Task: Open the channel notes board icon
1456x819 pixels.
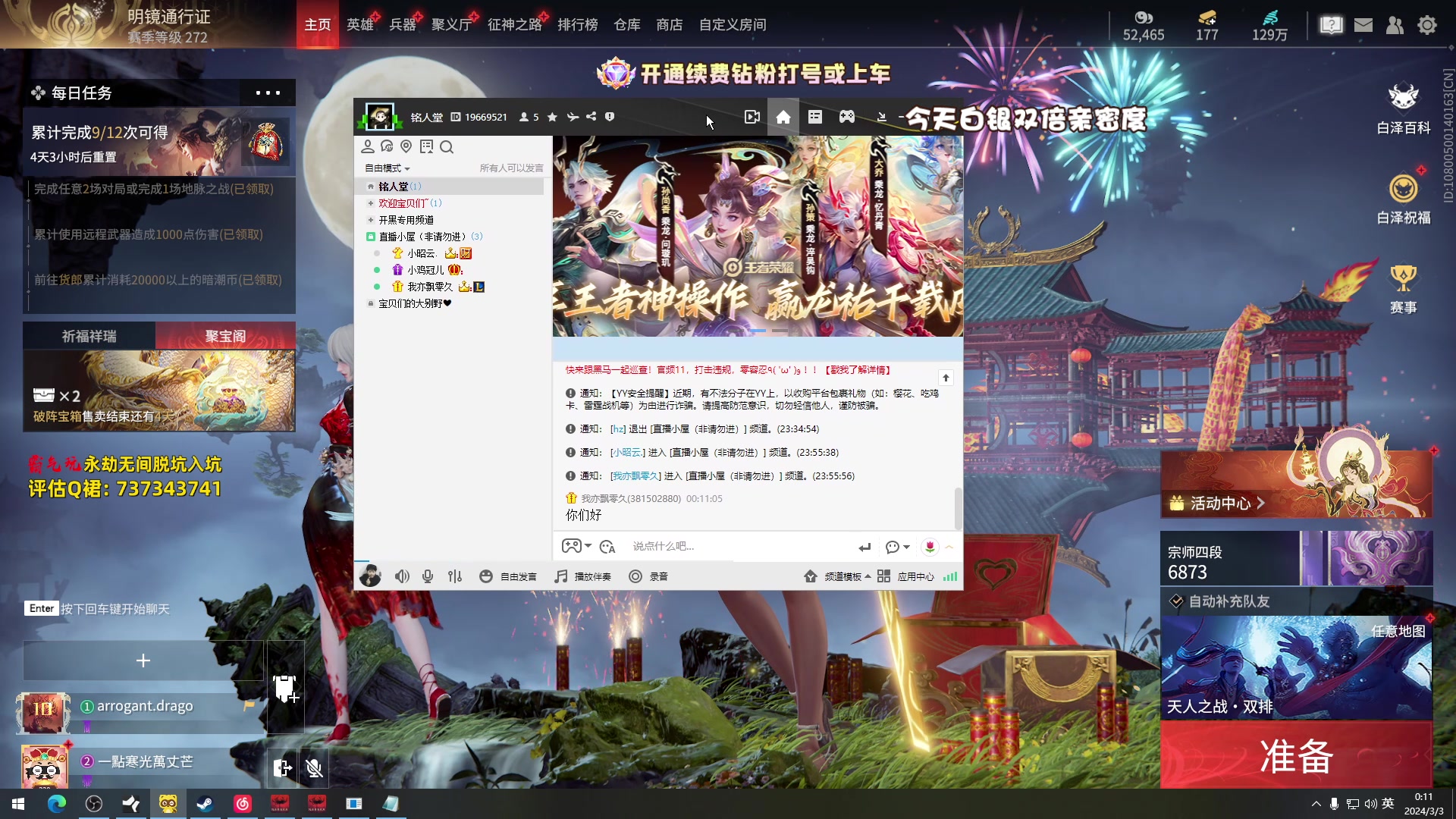Action: click(x=426, y=146)
